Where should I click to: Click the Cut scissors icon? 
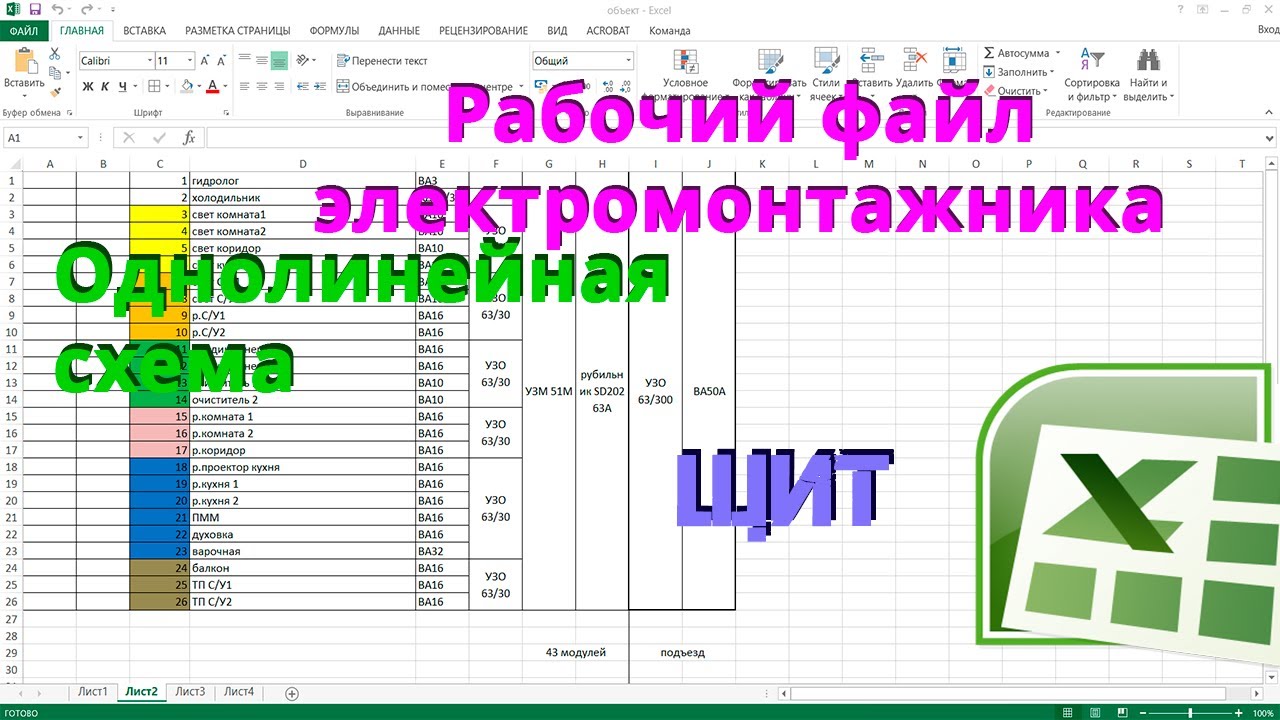coord(56,55)
